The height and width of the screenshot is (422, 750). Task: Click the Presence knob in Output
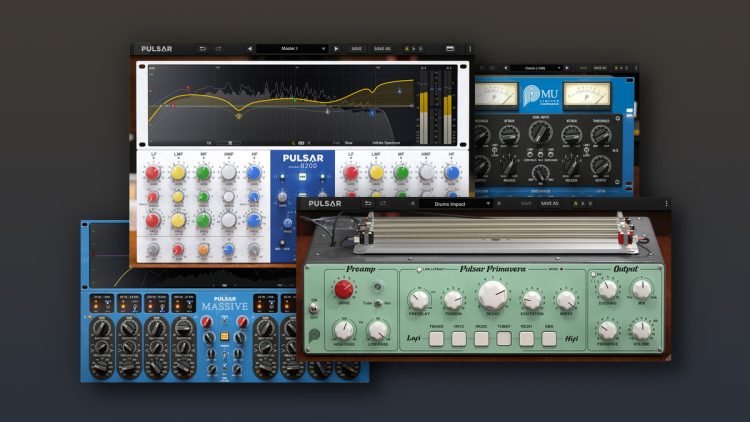(607, 330)
